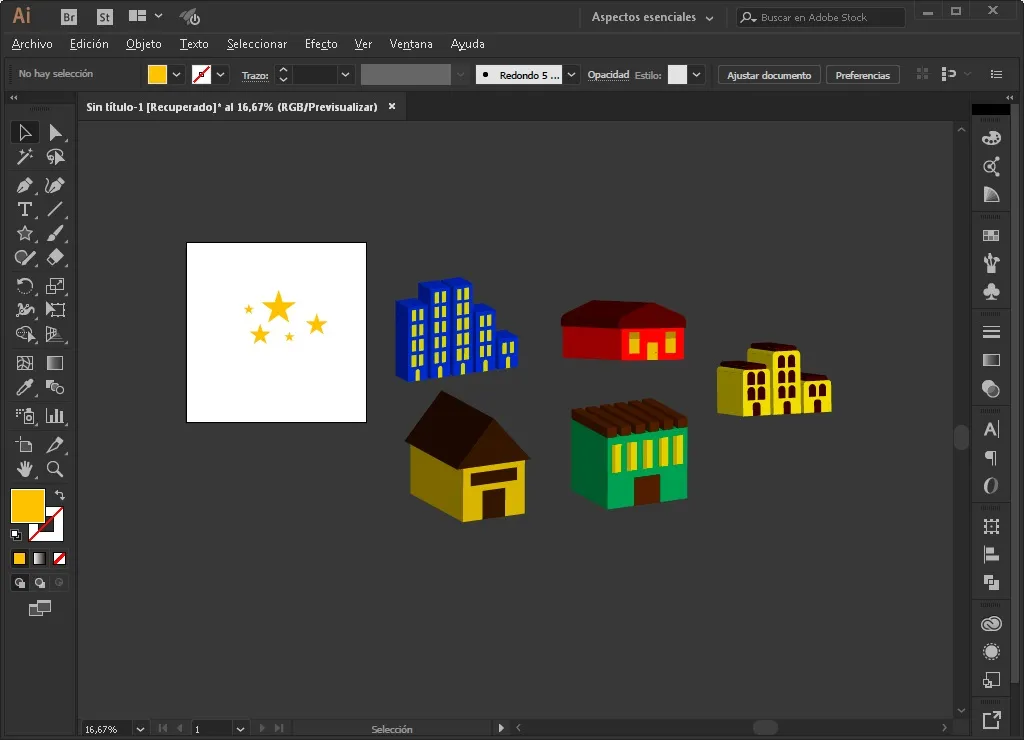Choose the Magic Wand tool
Viewport: 1024px width, 740px height.
point(25,157)
